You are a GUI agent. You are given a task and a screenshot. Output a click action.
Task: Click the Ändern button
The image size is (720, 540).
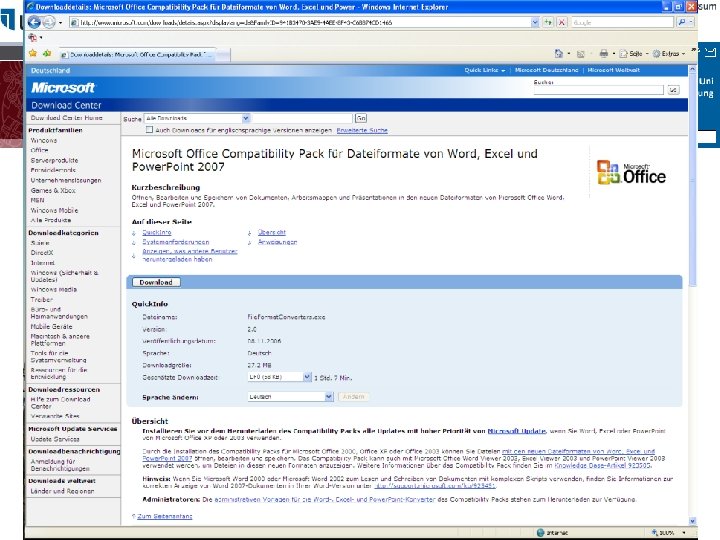click(354, 397)
